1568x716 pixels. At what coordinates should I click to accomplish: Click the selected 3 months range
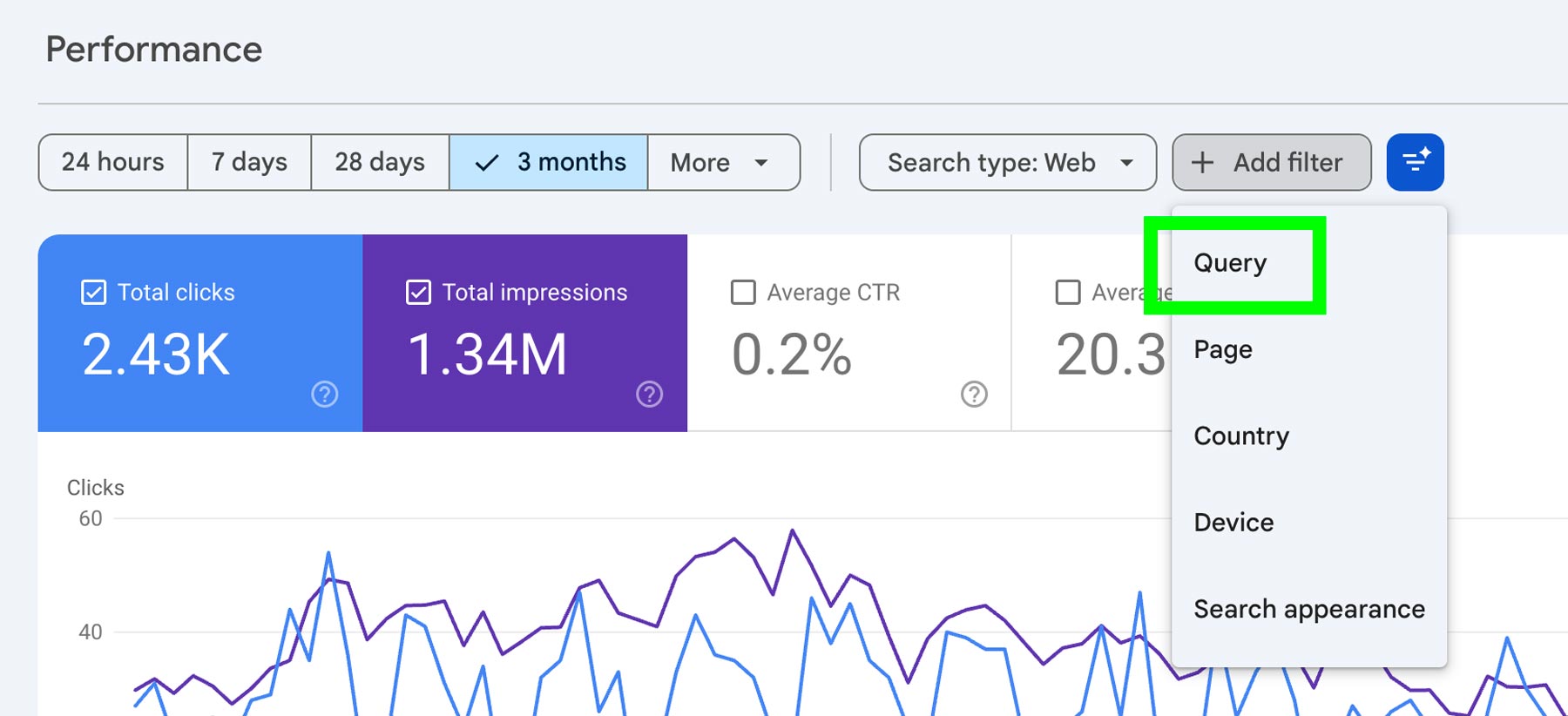click(549, 163)
